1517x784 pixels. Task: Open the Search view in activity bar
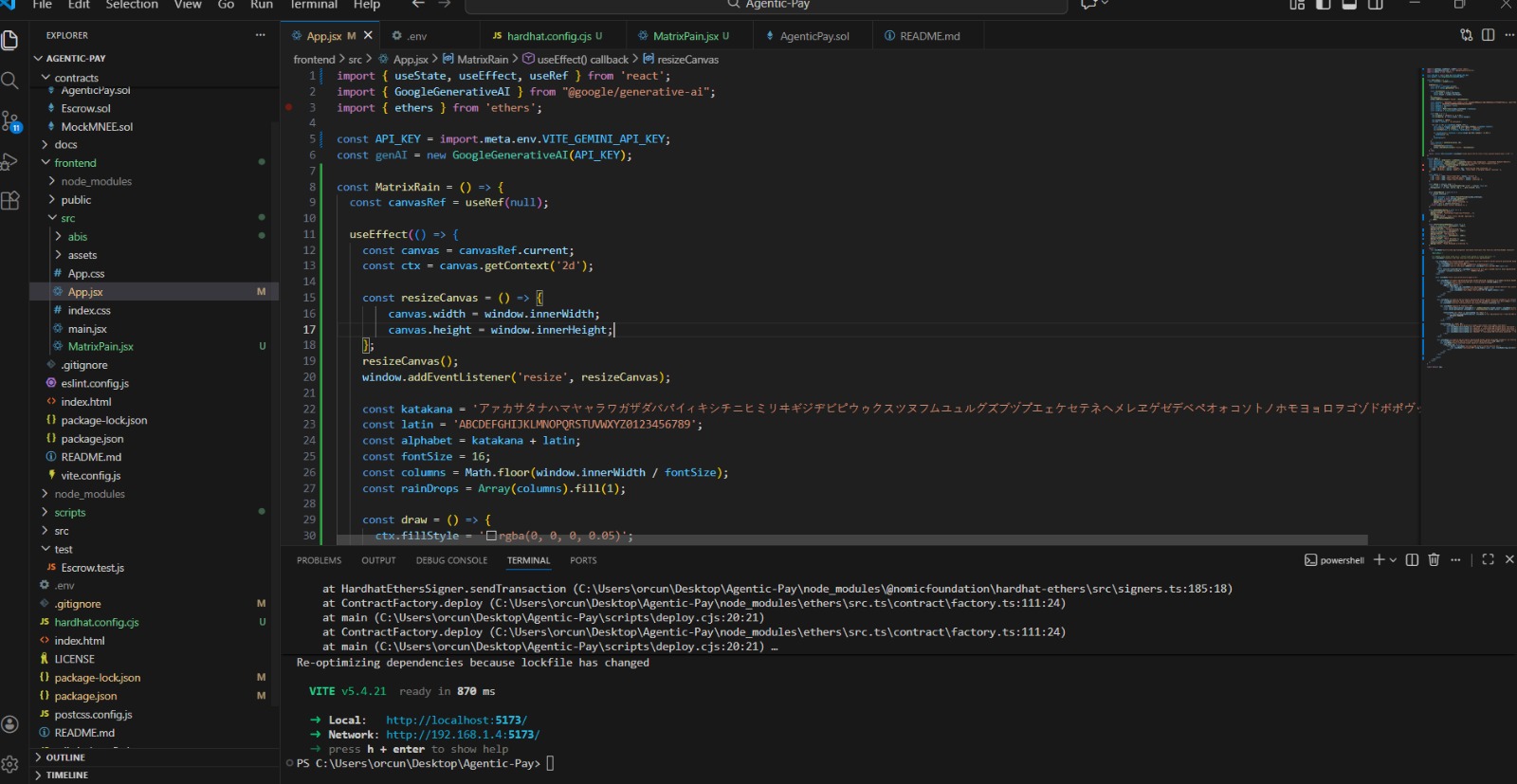click(x=10, y=81)
